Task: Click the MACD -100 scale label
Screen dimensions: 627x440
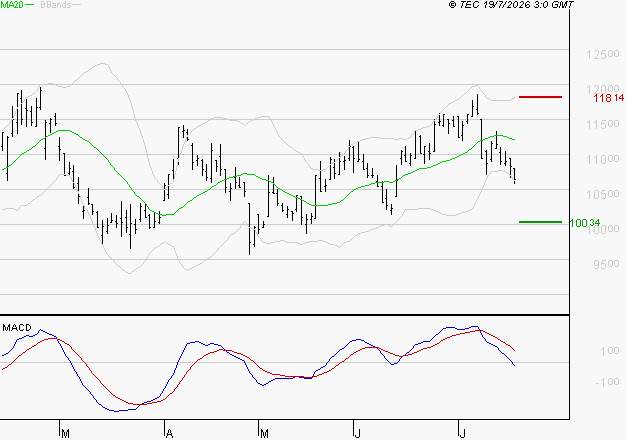Action: [x=607, y=382]
